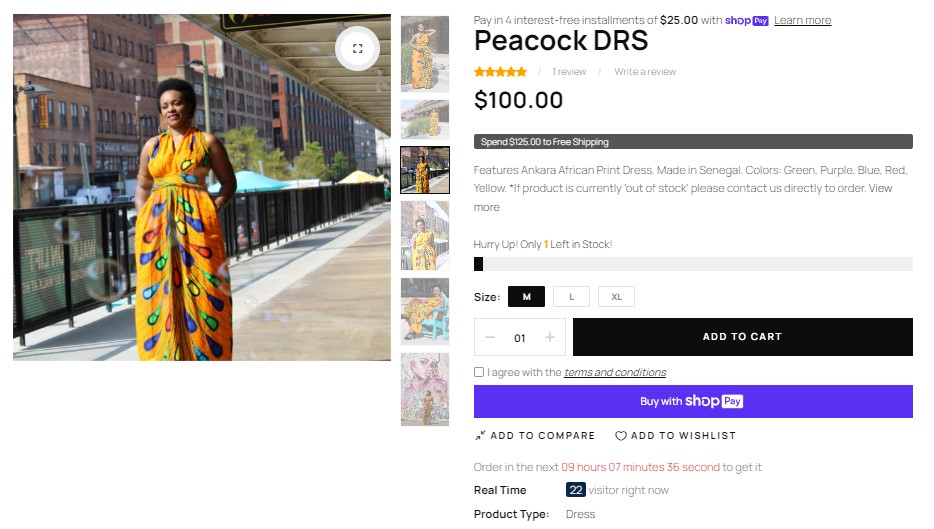934x529 pixels.
Task: Show the first dress thumbnail image
Action: pyautogui.click(x=425, y=54)
